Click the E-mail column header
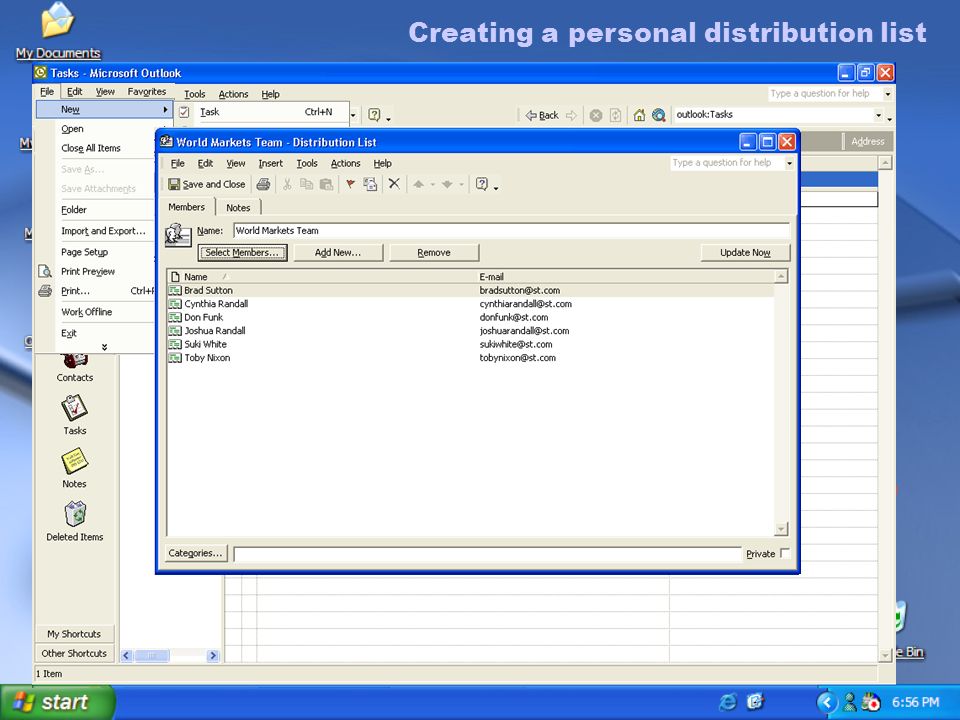Image resolution: width=960 pixels, height=720 pixels. coord(626,277)
